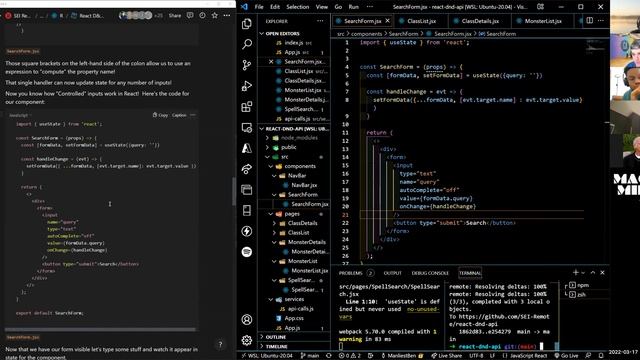Open the Azure view in activity bar
The height and width of the screenshot is (360, 640).
tap(247, 148)
